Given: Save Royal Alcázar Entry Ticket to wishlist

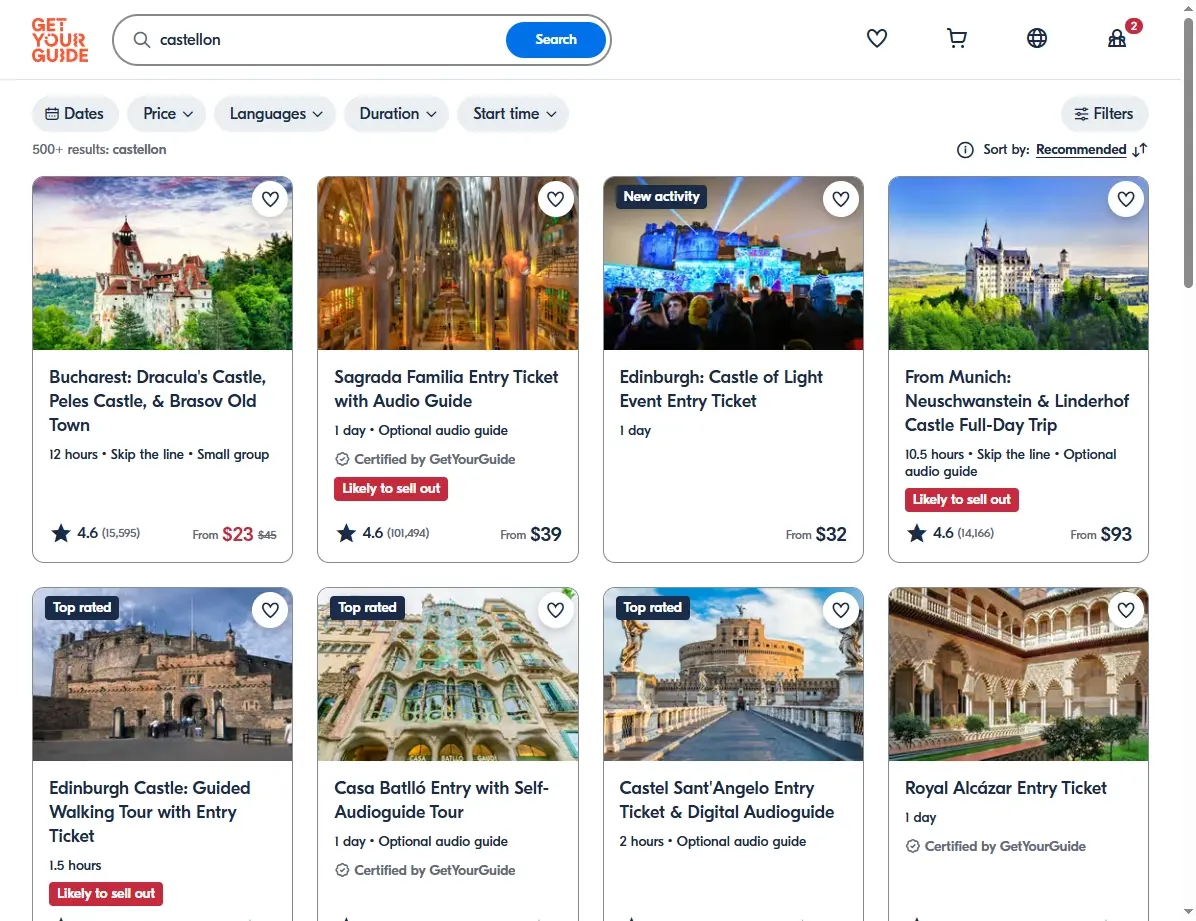Looking at the screenshot, I should click(x=1126, y=610).
